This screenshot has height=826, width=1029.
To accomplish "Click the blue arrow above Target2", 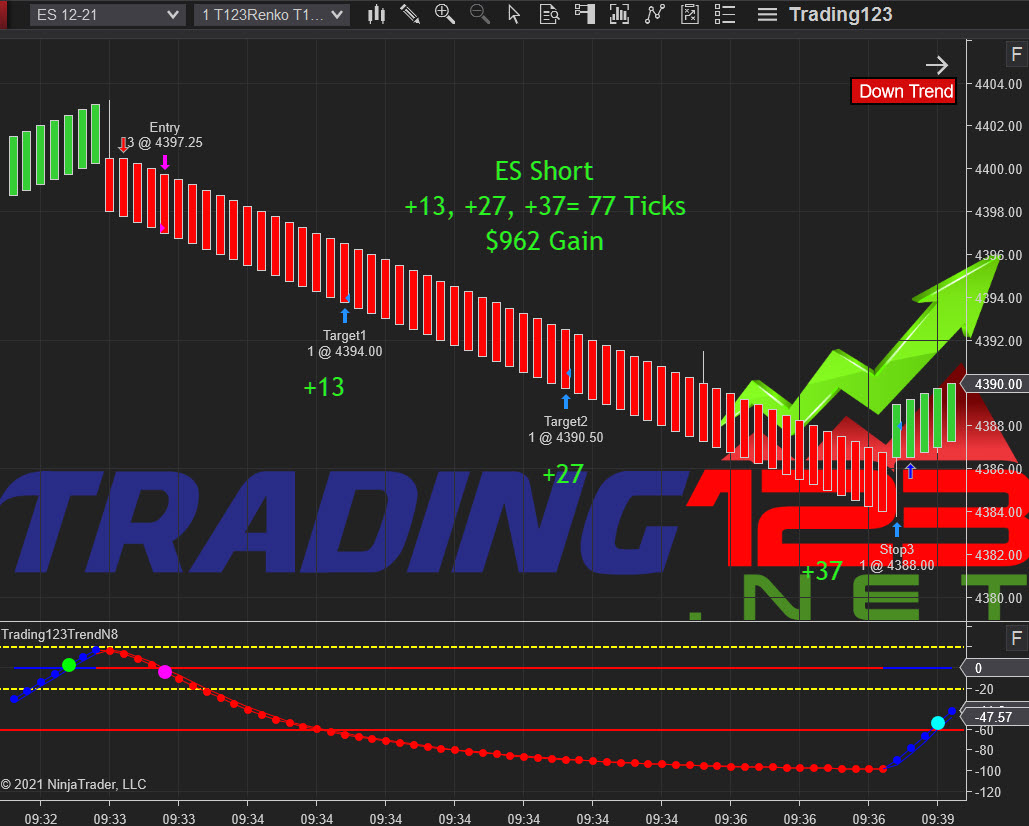I will point(566,401).
